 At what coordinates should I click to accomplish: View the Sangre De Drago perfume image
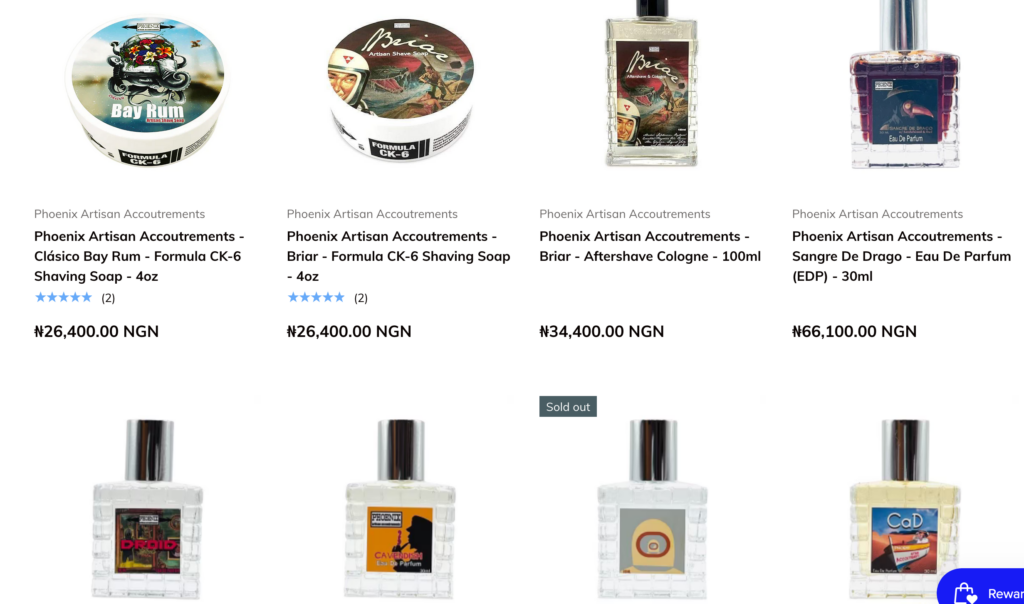coord(904,85)
